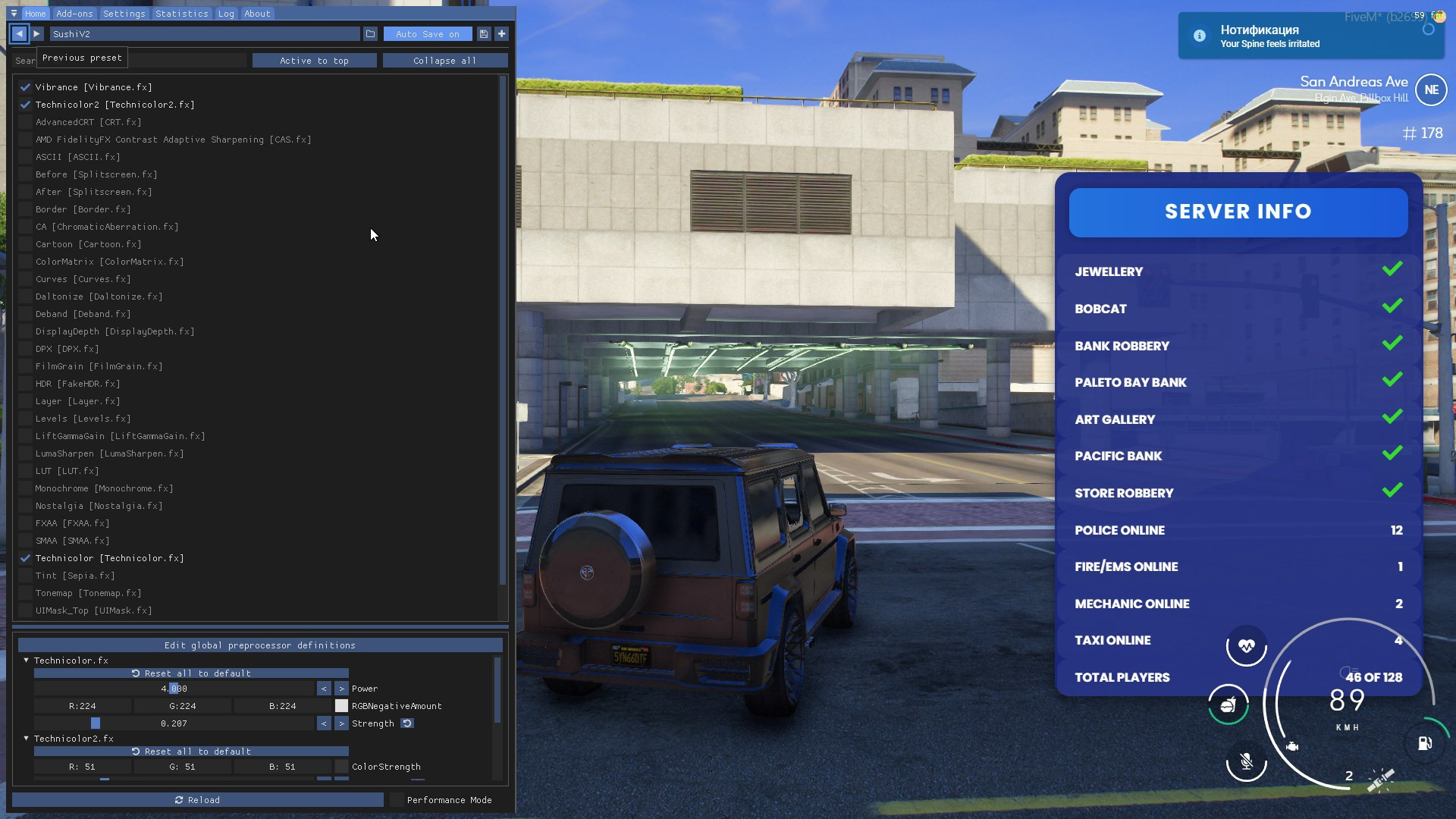
Task: Click the info icon in the notification
Action: coord(1200,36)
